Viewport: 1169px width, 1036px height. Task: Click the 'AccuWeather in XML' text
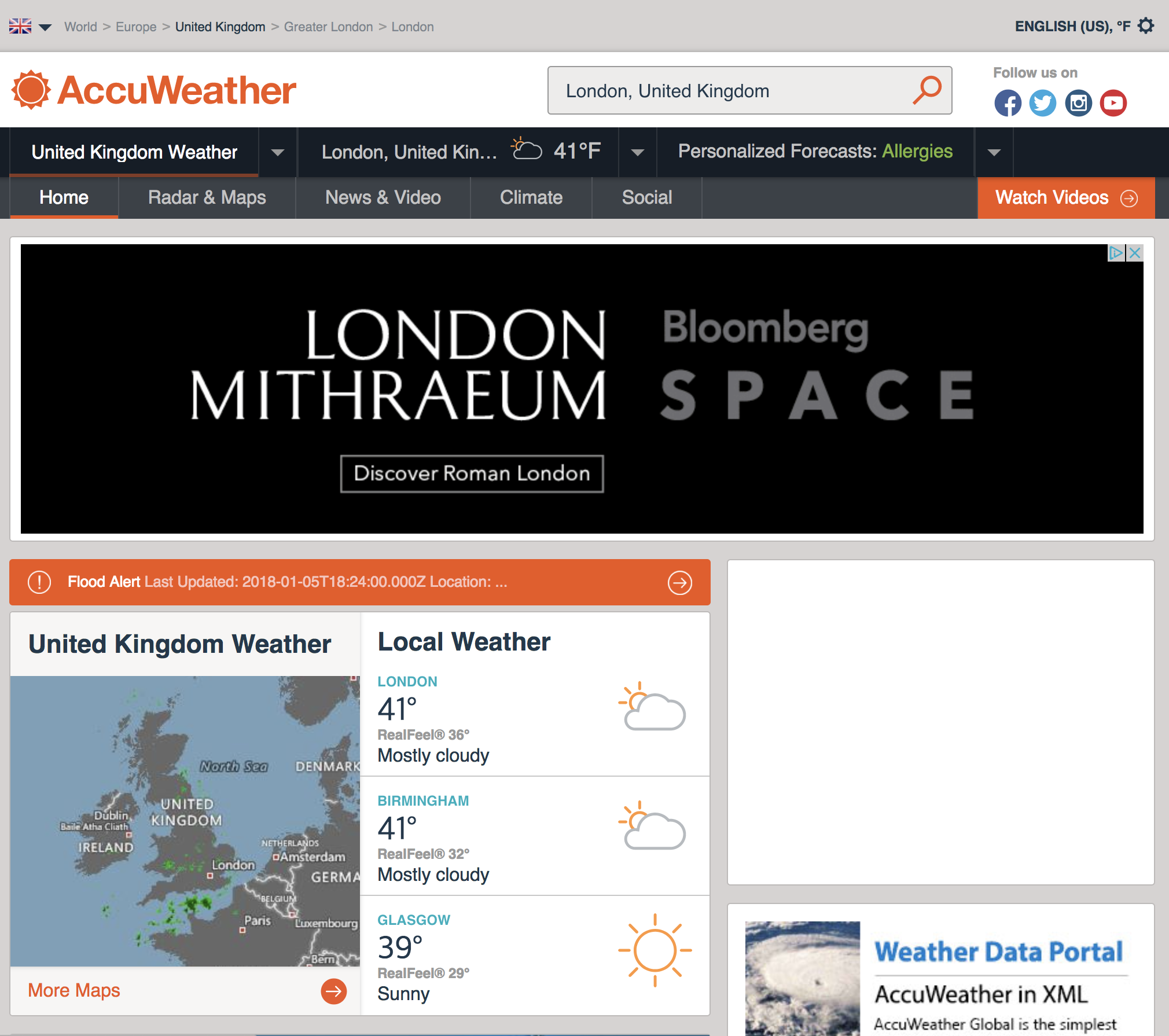981,994
